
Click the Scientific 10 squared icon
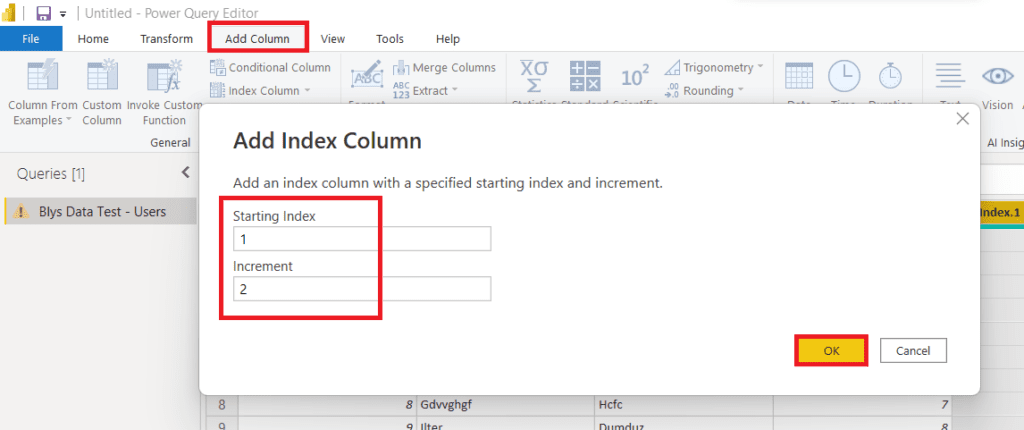click(x=635, y=76)
